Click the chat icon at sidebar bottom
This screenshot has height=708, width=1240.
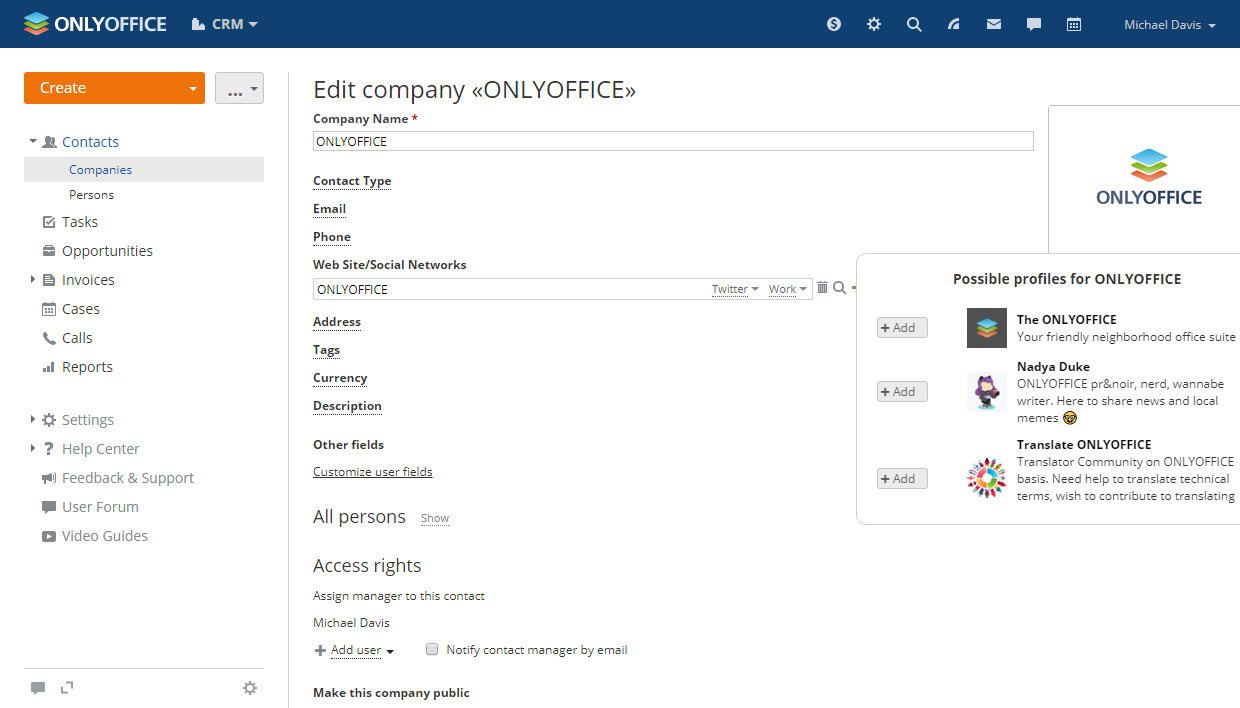pos(38,688)
